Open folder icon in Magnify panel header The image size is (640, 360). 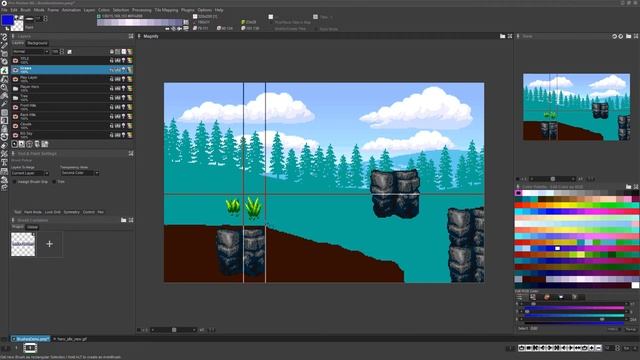tap(502, 36)
